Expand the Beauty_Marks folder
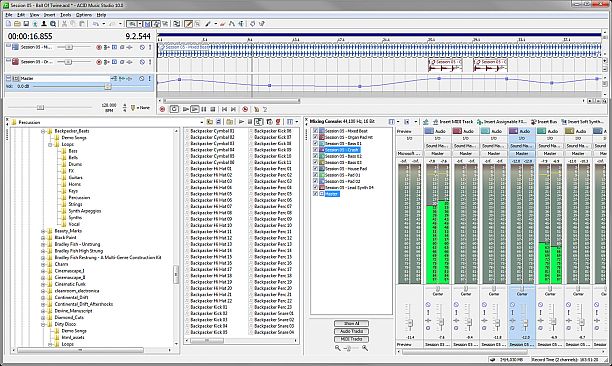Screen dimensions: 612x366 coord(43,231)
